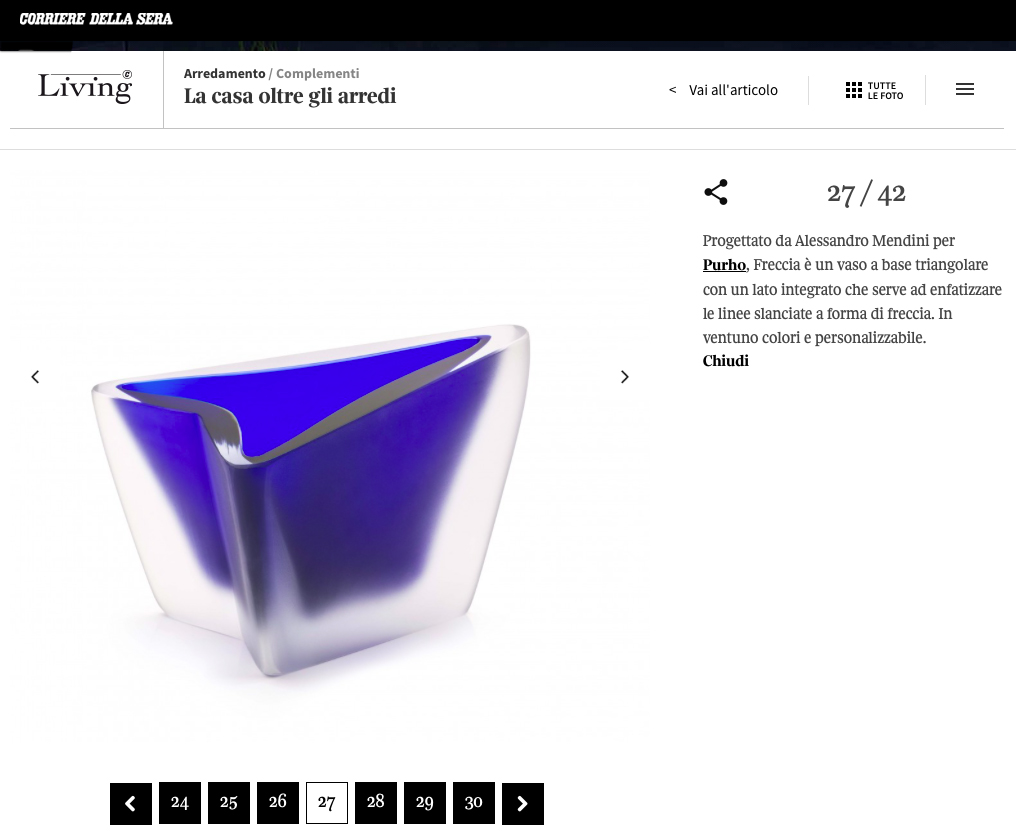Image resolution: width=1016 pixels, height=834 pixels.
Task: Advance to next photo with right arrow
Action: coord(625,376)
